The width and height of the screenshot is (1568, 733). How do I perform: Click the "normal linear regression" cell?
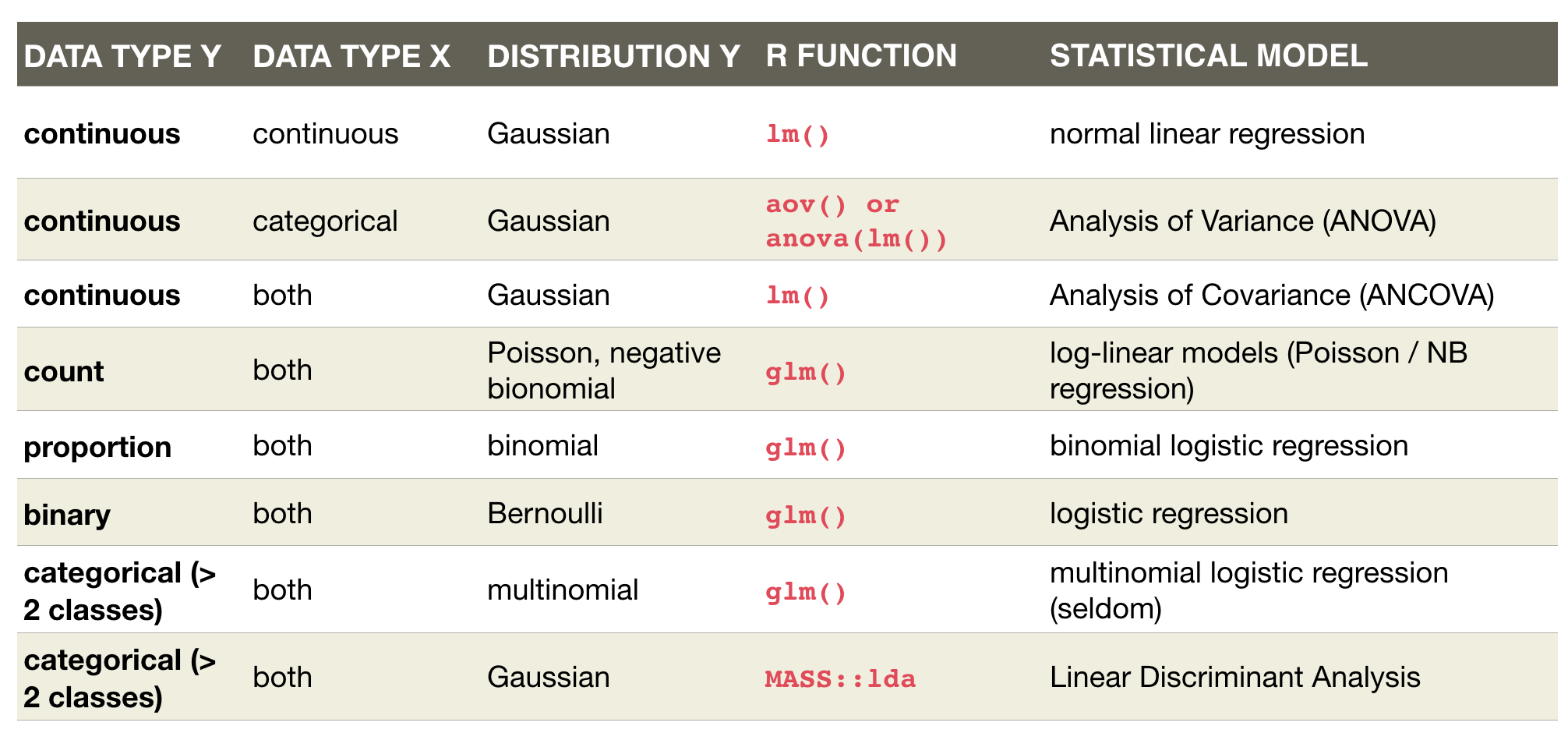(1206, 134)
